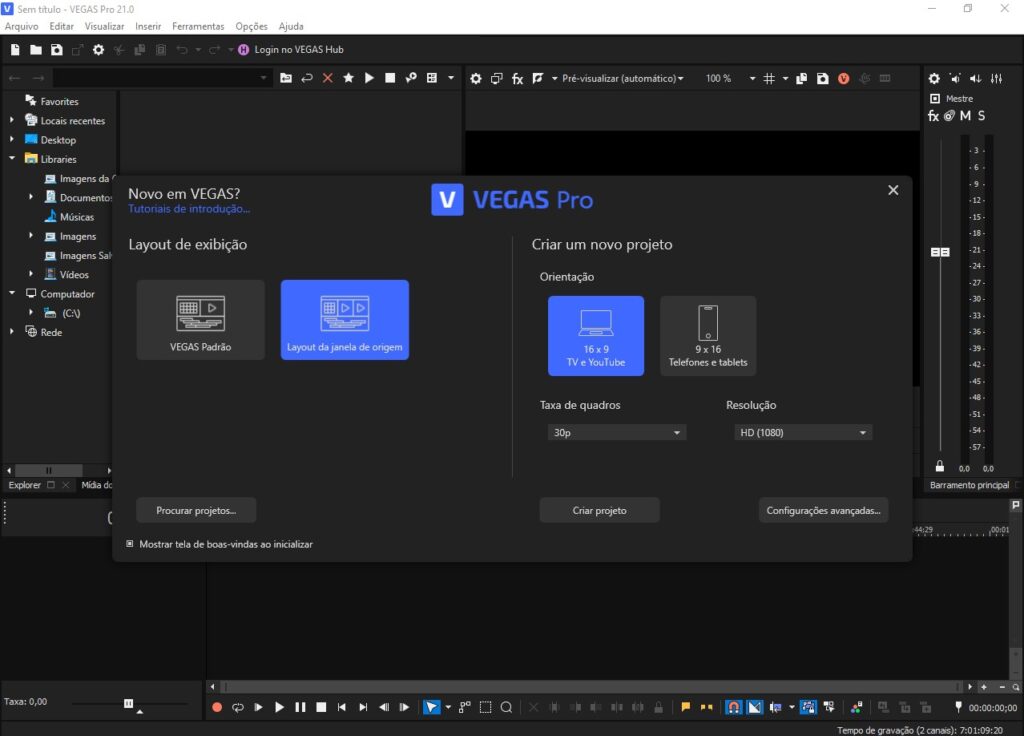Select the 9 x 16 Telefones e tablets orientation
The height and width of the screenshot is (736, 1024).
pyautogui.click(x=708, y=334)
